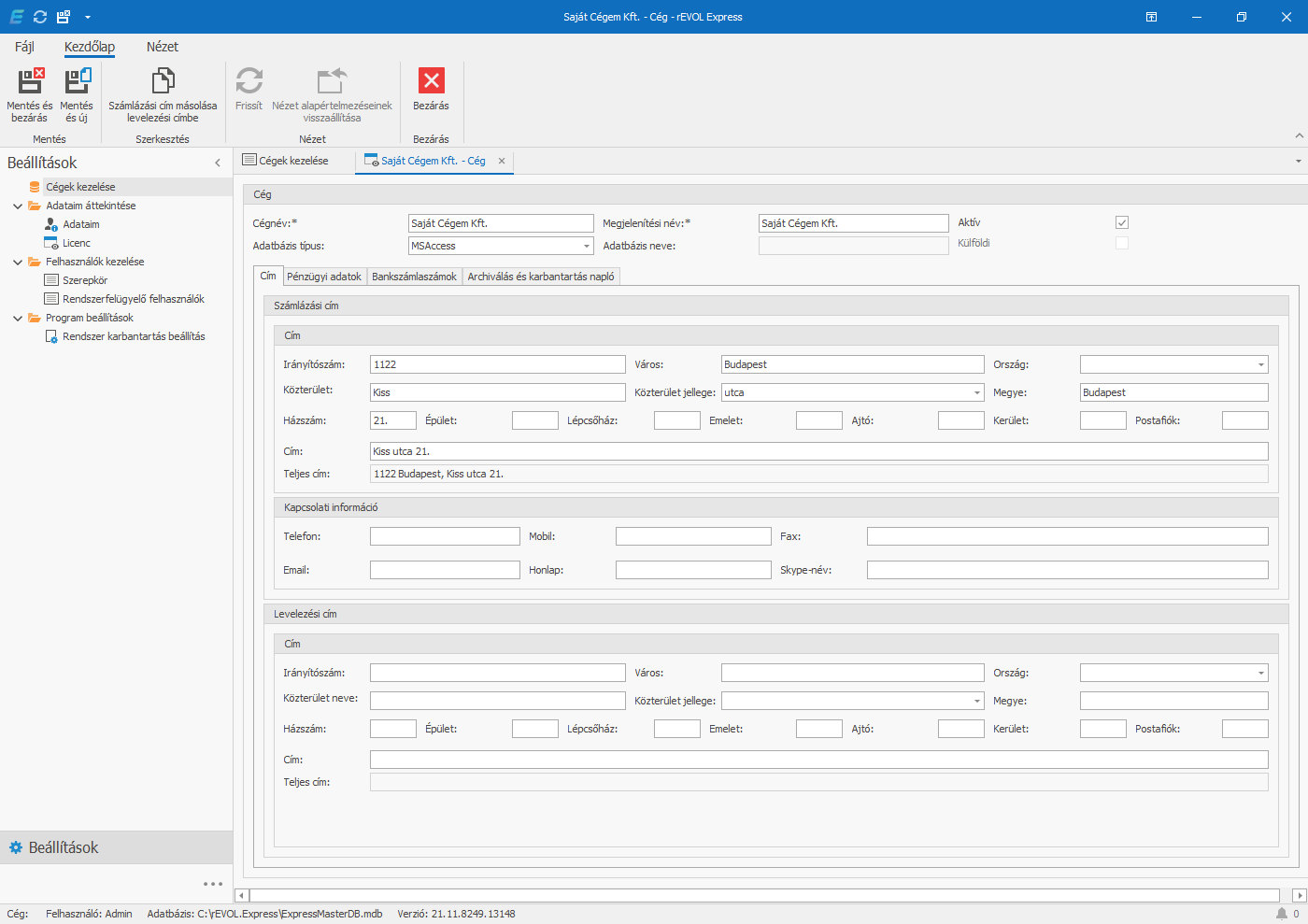1308x924 pixels.
Task: Toggle the Külföldi checkbox
Action: tap(1122, 243)
